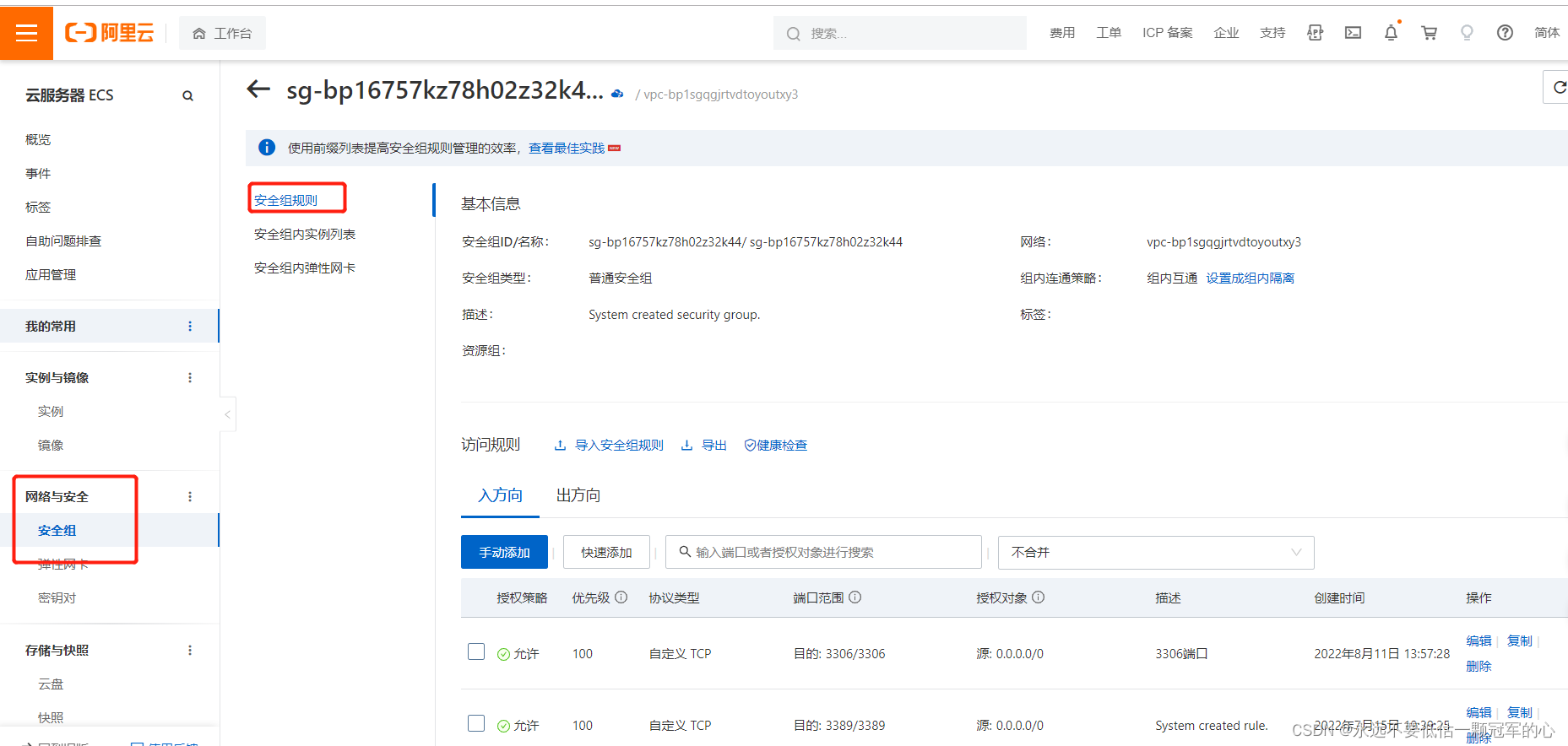Click the Alibaba Cloud logo
This screenshot has height=746, width=1568.
[110, 33]
